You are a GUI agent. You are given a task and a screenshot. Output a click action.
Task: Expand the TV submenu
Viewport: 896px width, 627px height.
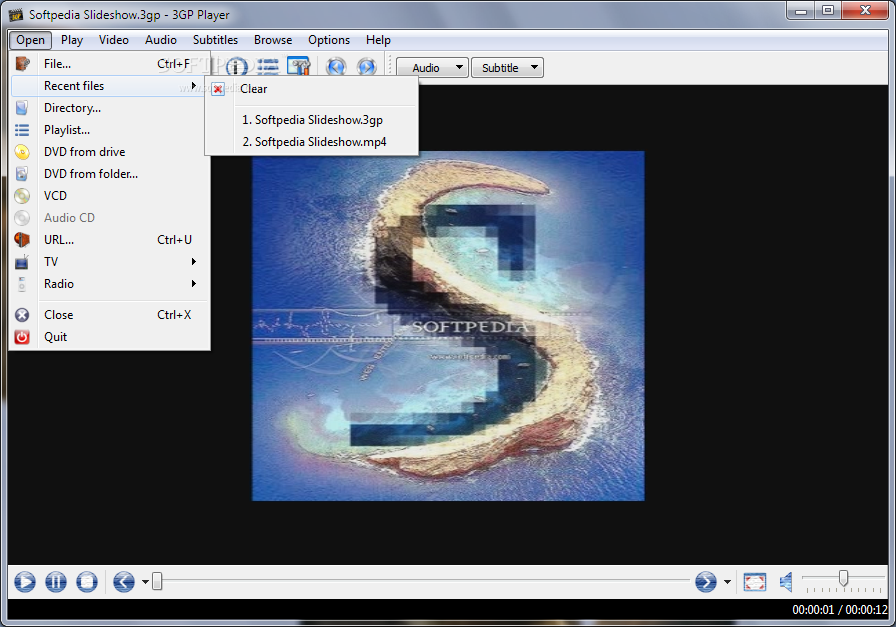tap(194, 262)
